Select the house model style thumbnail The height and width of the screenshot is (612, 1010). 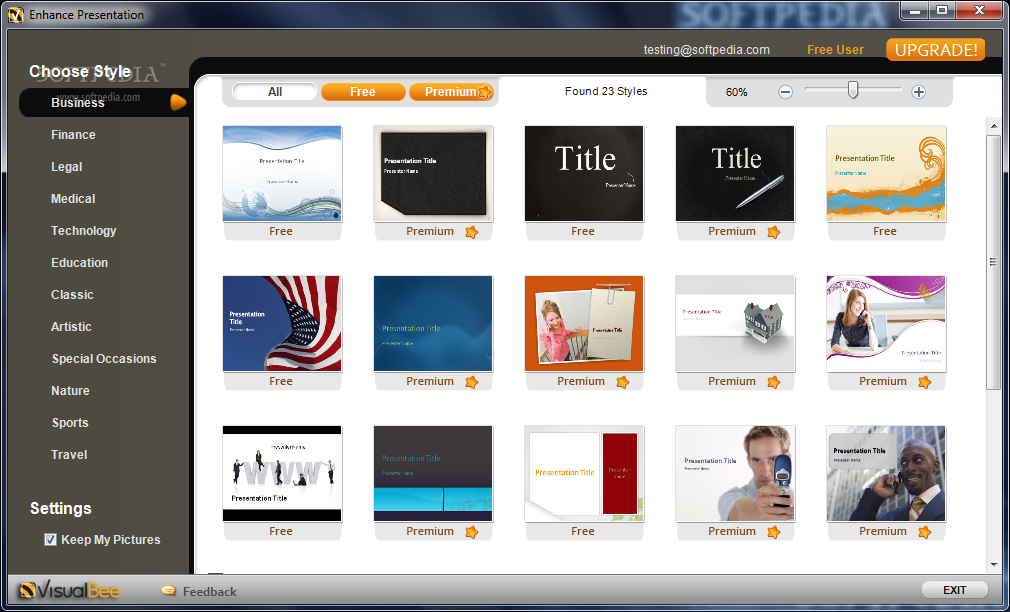coord(735,323)
